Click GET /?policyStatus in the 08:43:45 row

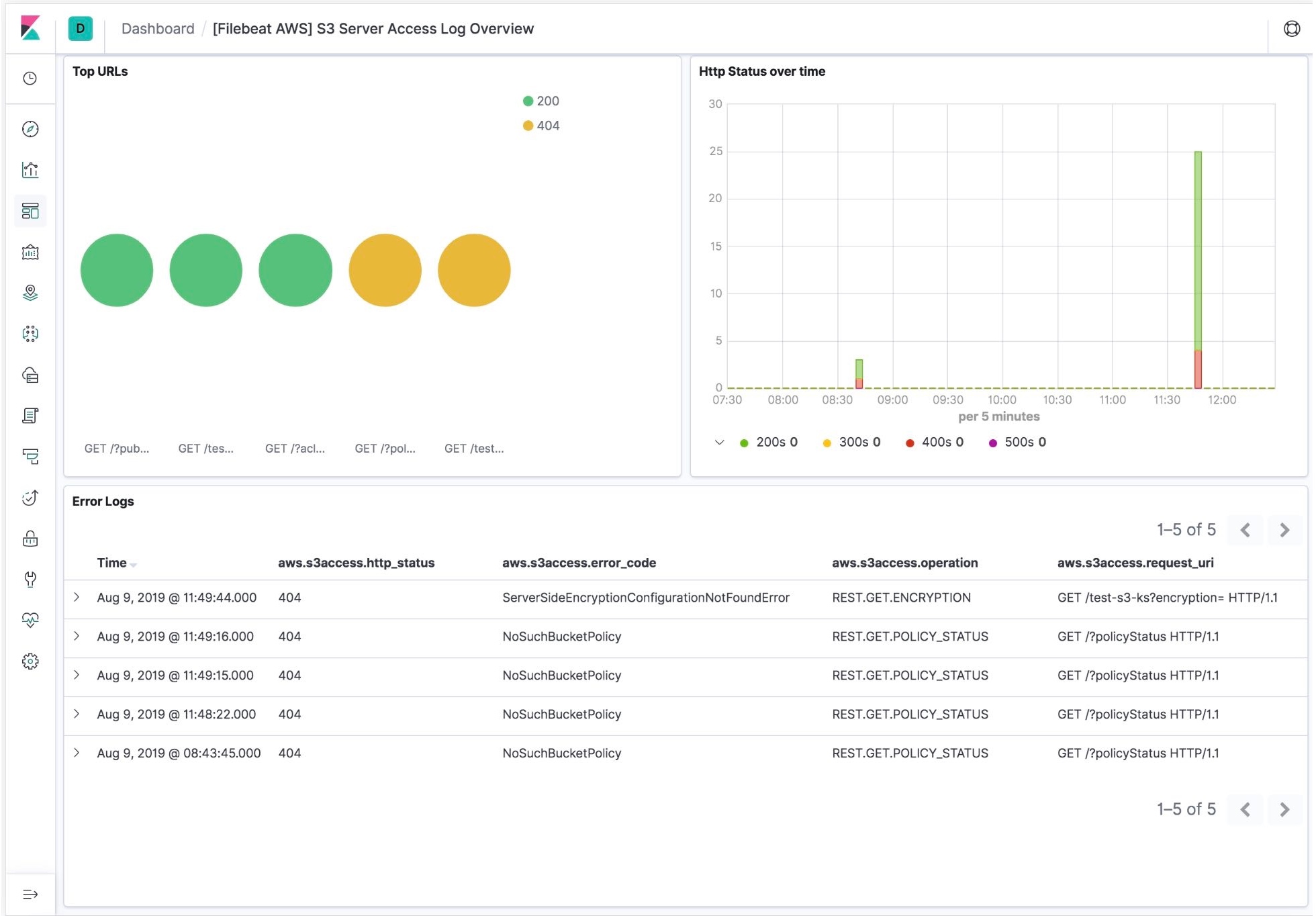click(1138, 753)
